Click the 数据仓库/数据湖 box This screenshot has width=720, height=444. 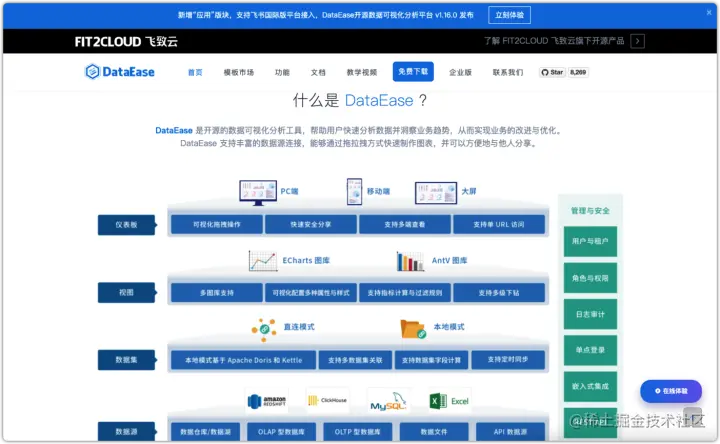click(x=205, y=432)
